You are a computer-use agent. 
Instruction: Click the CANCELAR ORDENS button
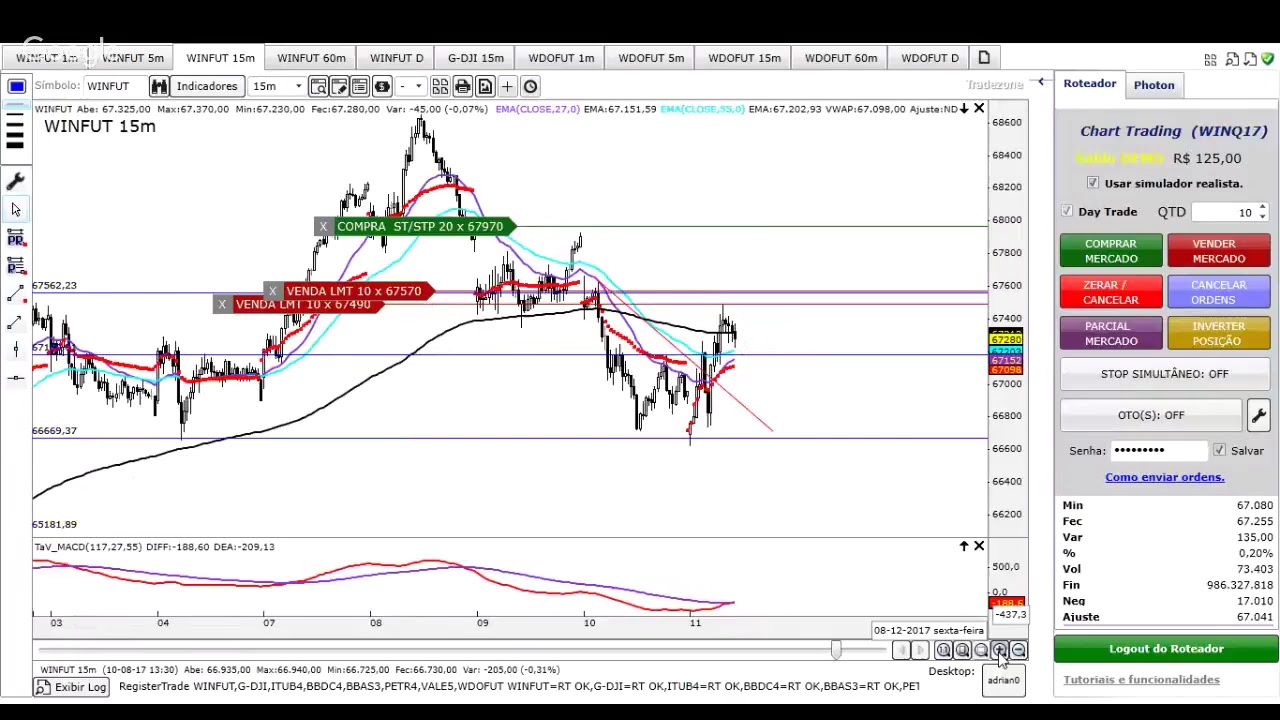tap(1219, 292)
